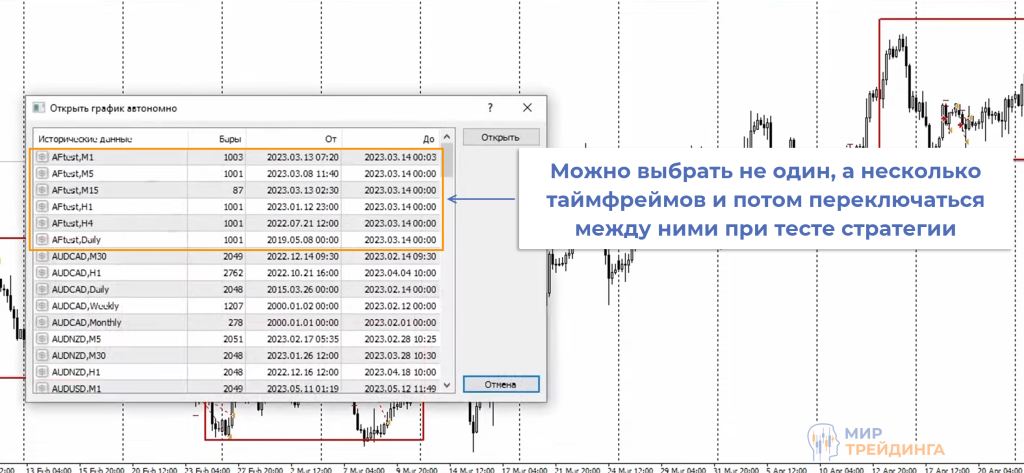Click the icon beside AUDCAD,Monthly row
Image resolution: width=1024 pixels, height=473 pixels.
[42, 322]
